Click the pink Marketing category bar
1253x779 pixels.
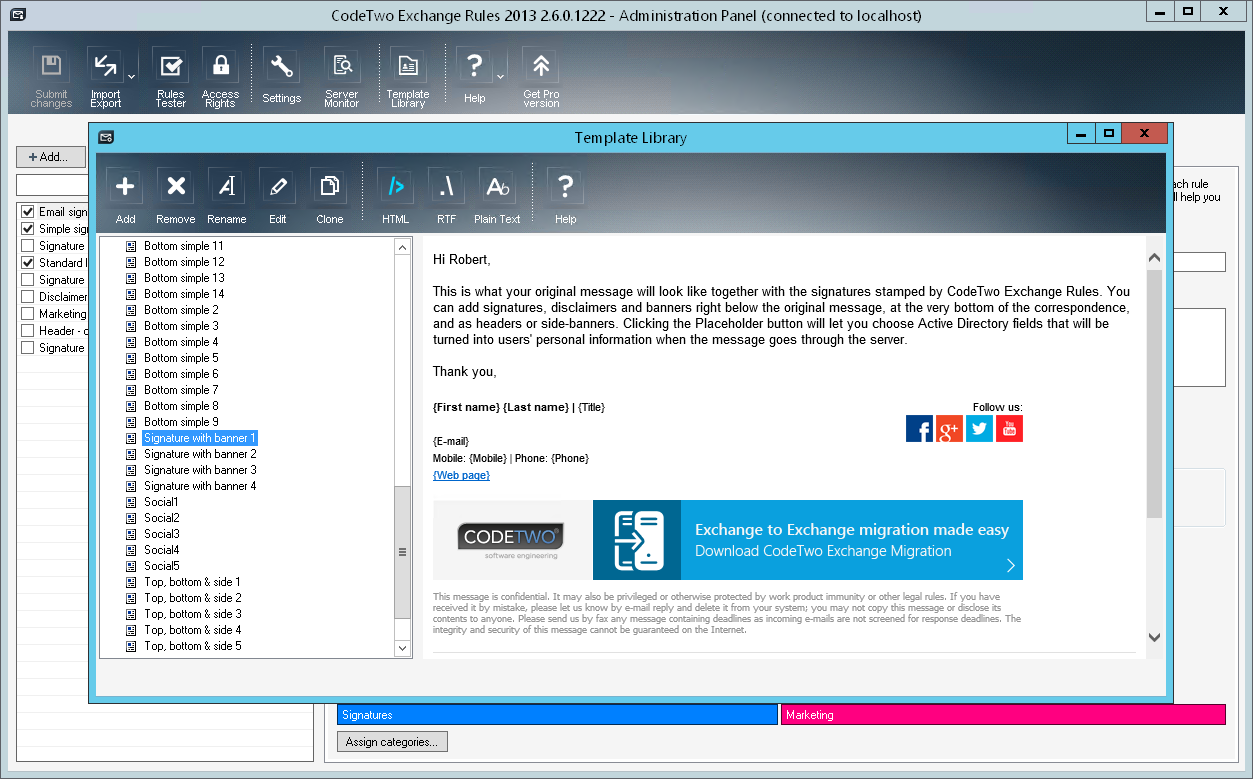(x=1003, y=715)
